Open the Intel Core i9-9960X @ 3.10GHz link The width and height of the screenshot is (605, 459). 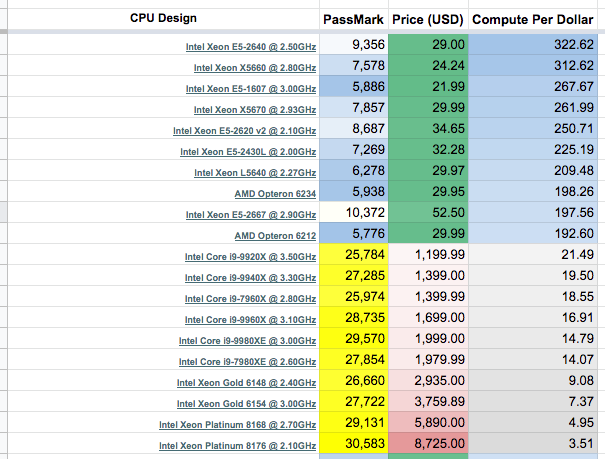point(250,320)
